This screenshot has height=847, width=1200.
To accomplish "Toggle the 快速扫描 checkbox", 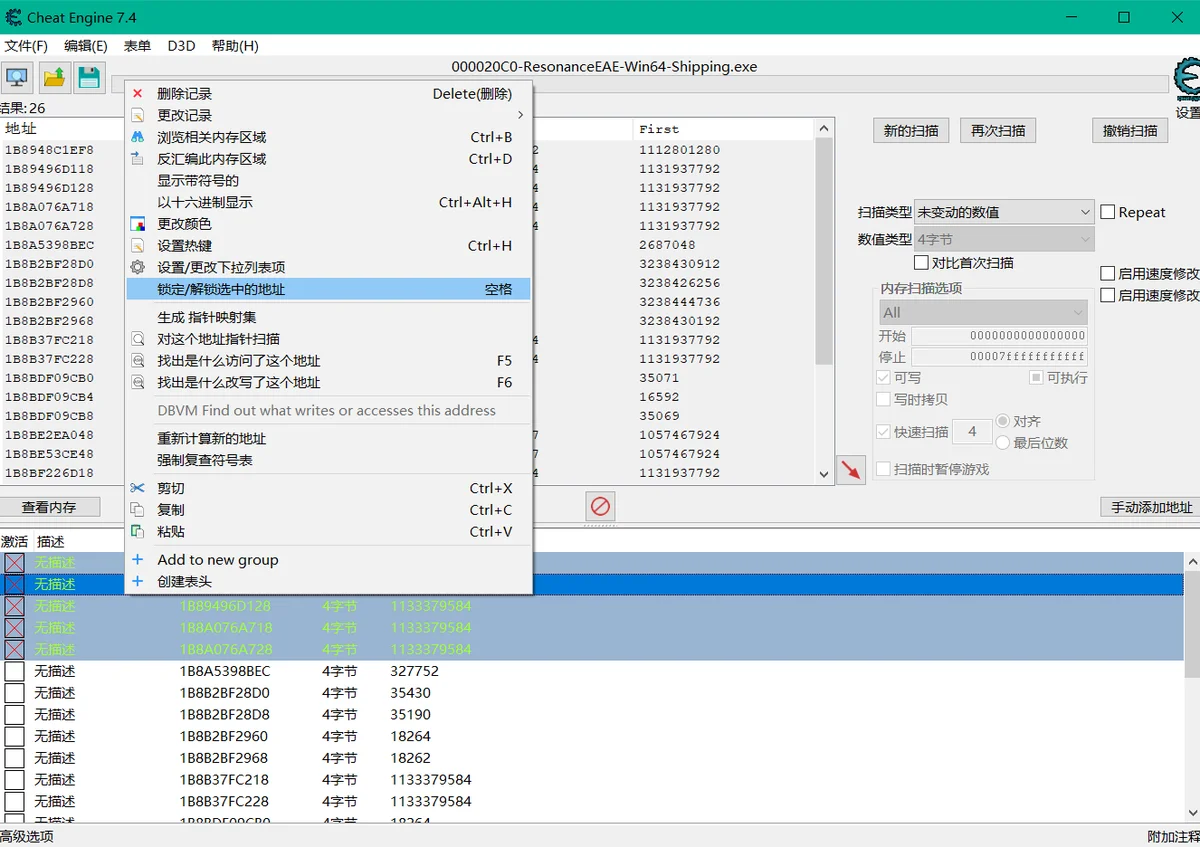I will point(883,432).
